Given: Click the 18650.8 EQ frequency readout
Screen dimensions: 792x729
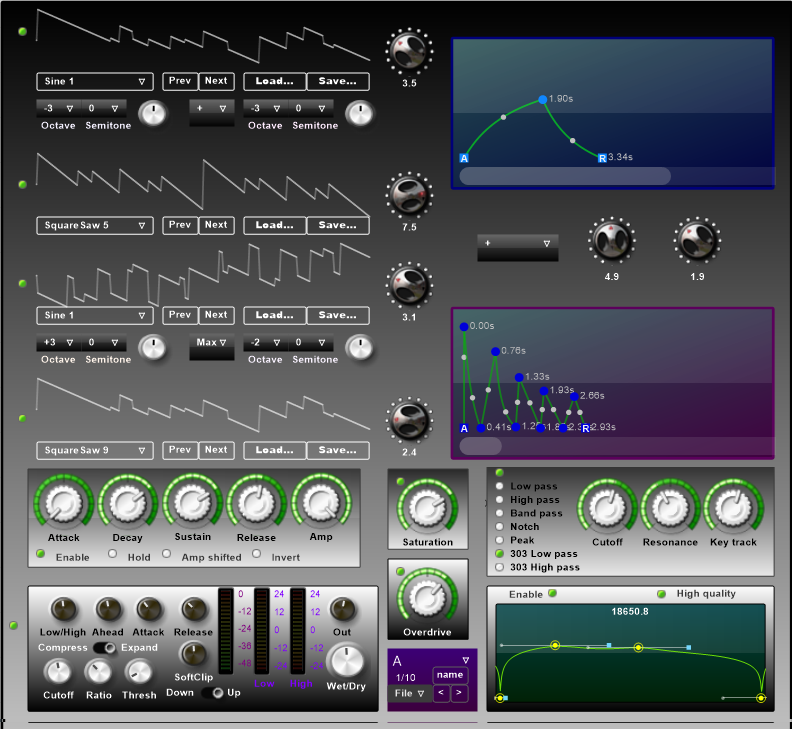Looking at the screenshot, I should pos(630,612).
